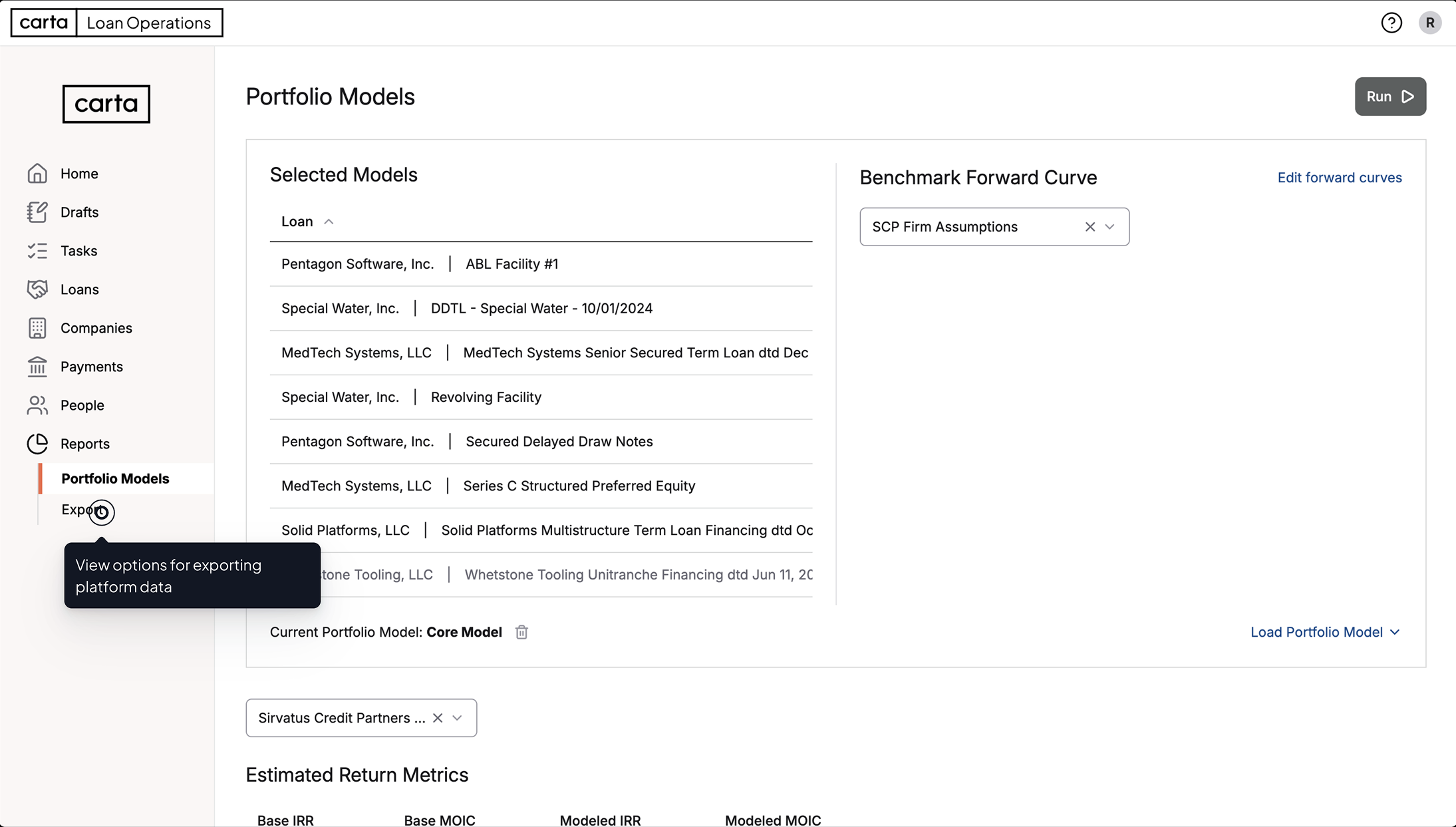Open the Edit forward curves link

pyautogui.click(x=1339, y=177)
